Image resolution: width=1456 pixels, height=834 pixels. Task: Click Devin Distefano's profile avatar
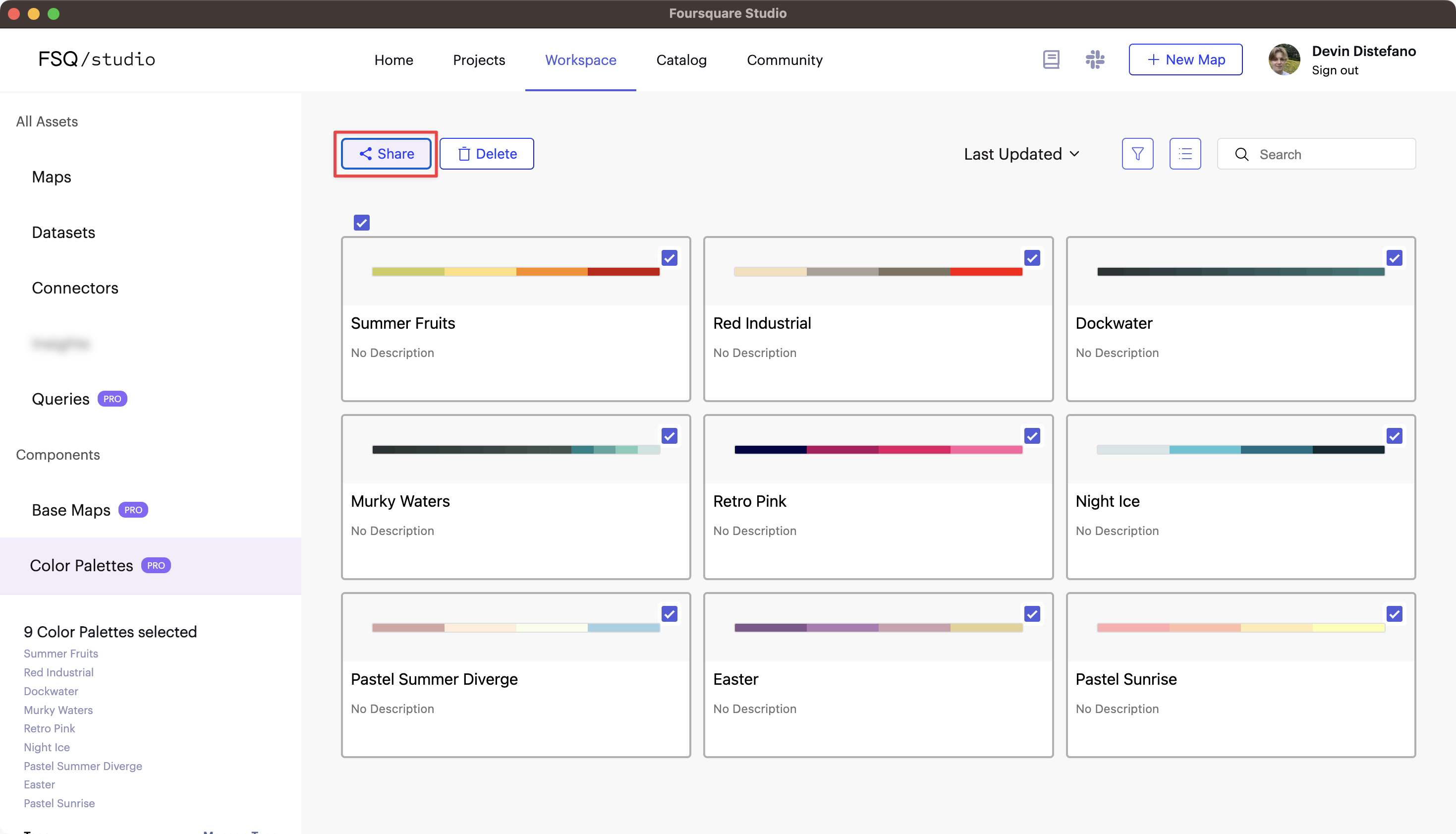(1284, 60)
